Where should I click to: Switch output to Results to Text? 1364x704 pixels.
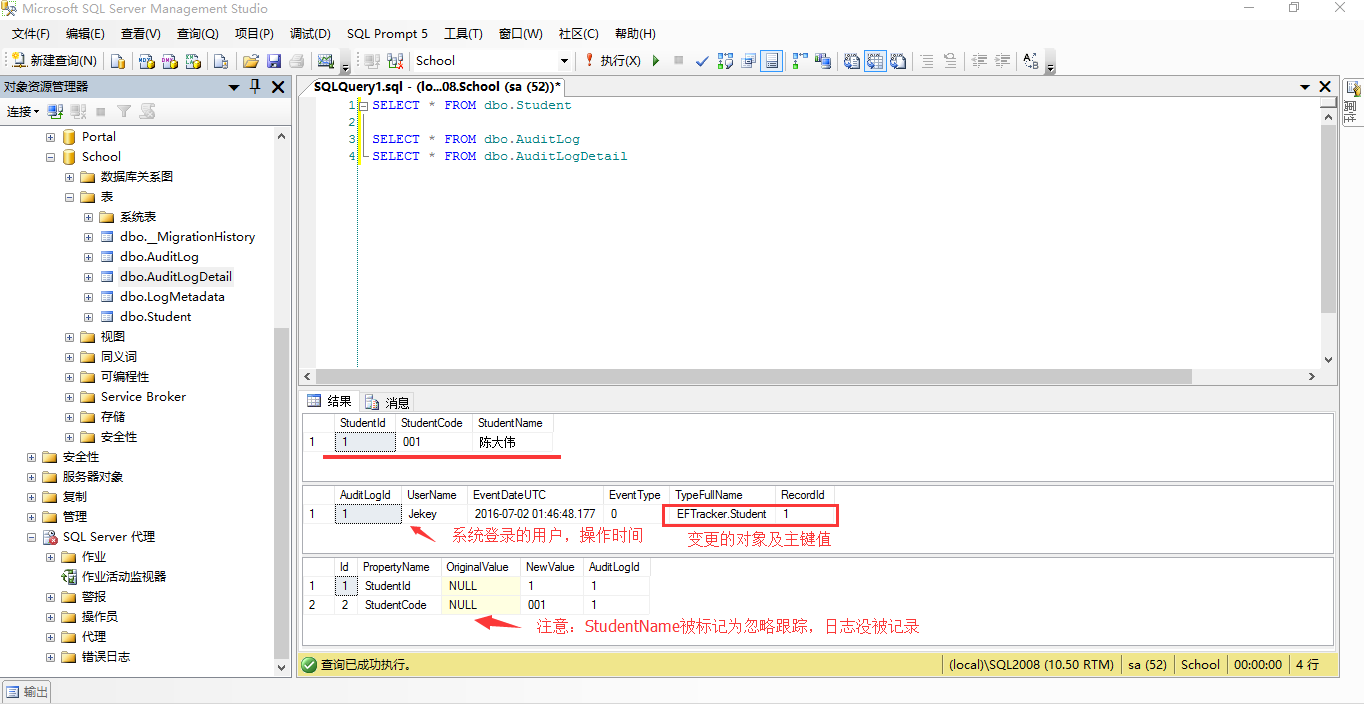click(x=852, y=61)
